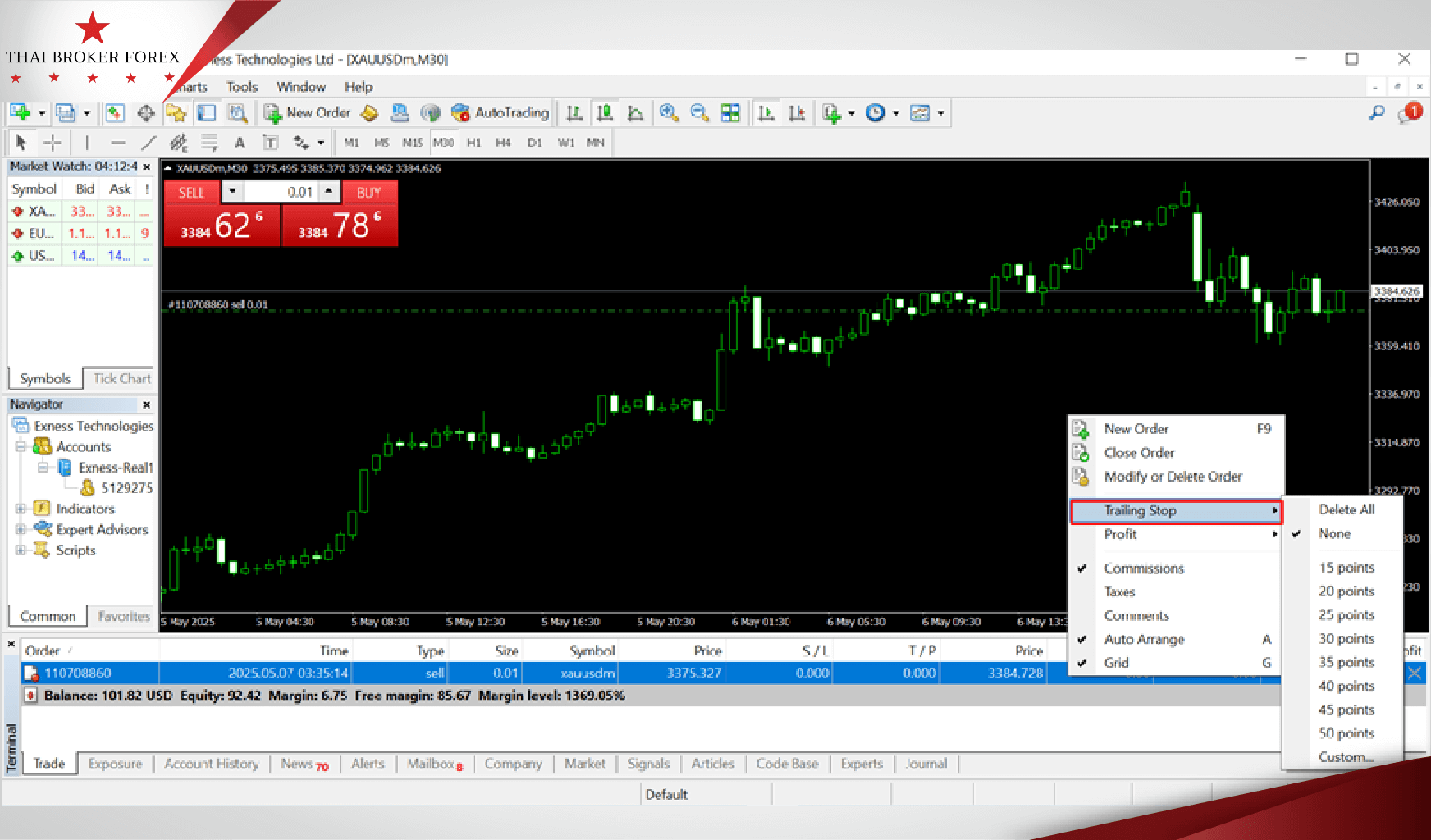Select the Text label 'A' tool

(x=240, y=143)
